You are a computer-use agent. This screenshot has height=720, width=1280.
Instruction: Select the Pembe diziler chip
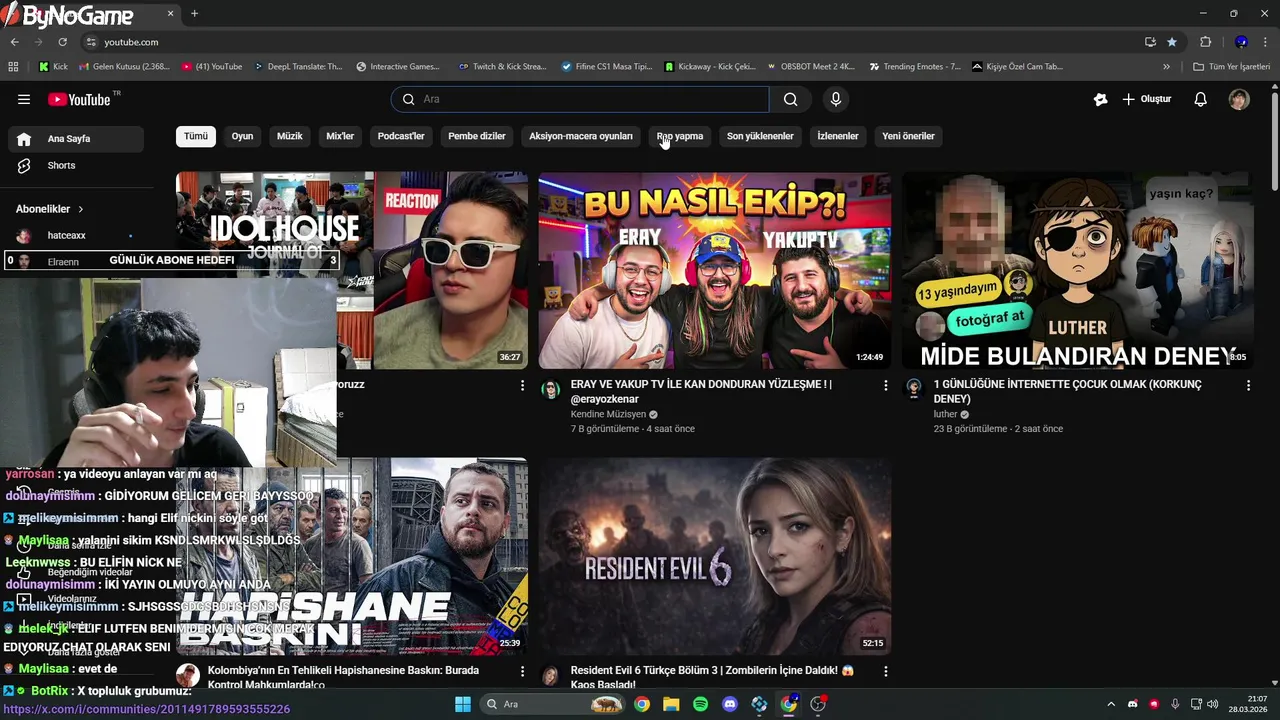[x=477, y=136]
